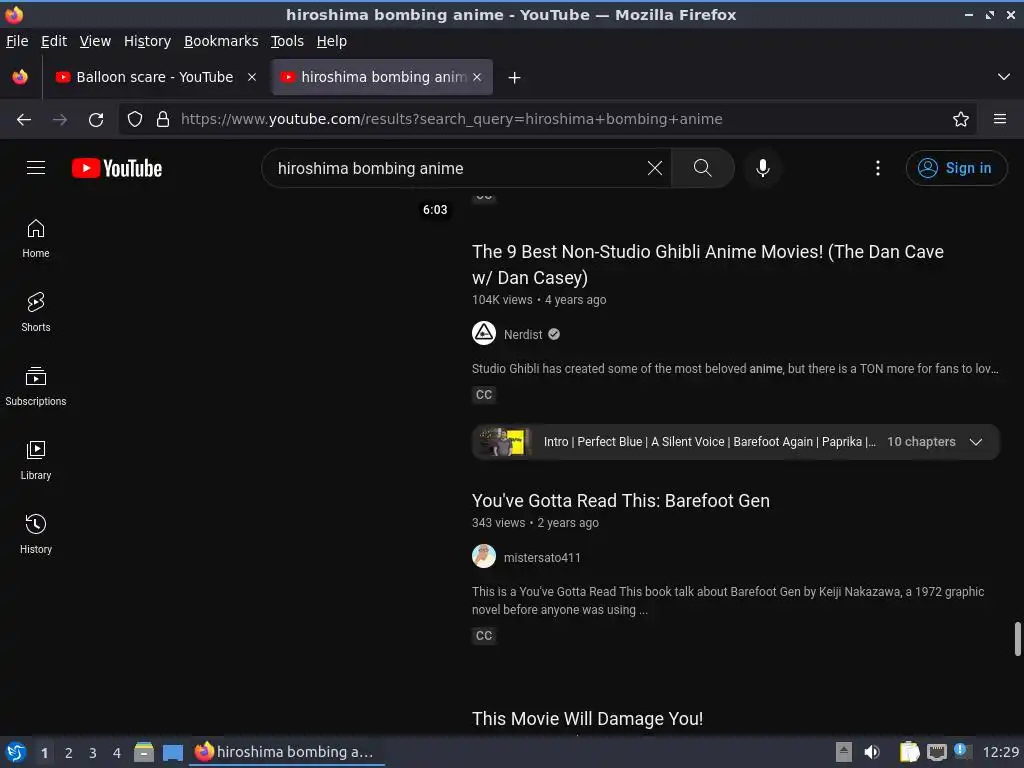Open the Edit menu

click(x=54, y=41)
